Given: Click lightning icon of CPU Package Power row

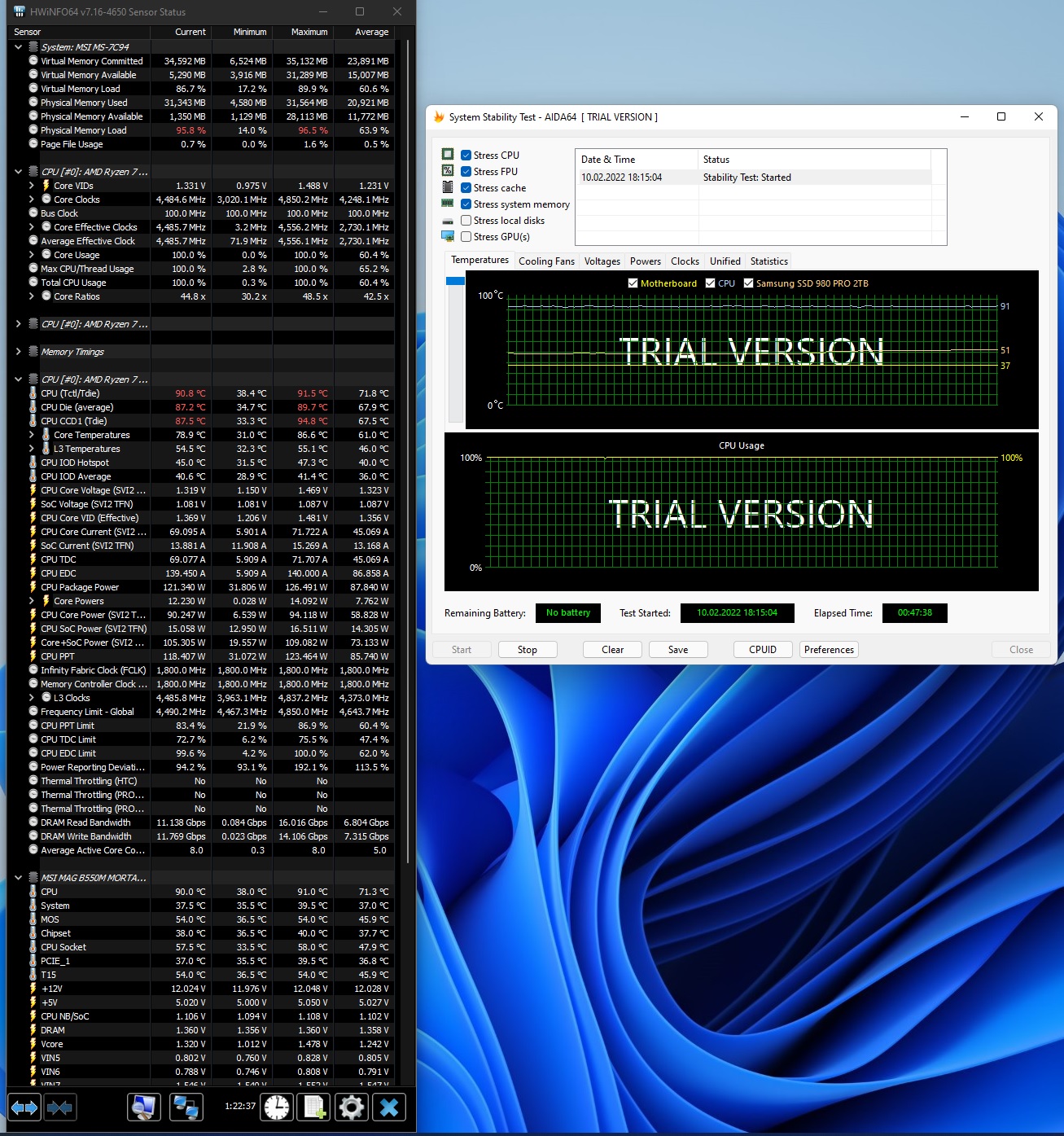Looking at the screenshot, I should [33, 587].
